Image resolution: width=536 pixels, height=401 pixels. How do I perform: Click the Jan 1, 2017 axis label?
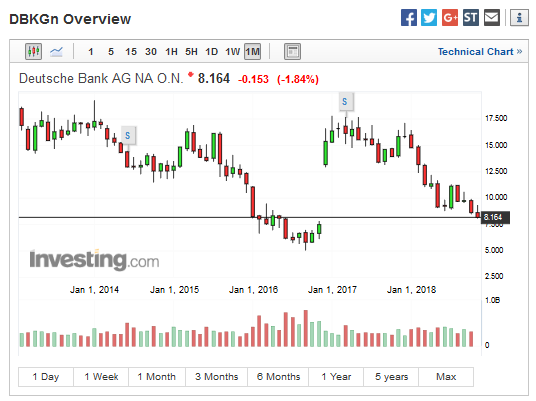332,290
